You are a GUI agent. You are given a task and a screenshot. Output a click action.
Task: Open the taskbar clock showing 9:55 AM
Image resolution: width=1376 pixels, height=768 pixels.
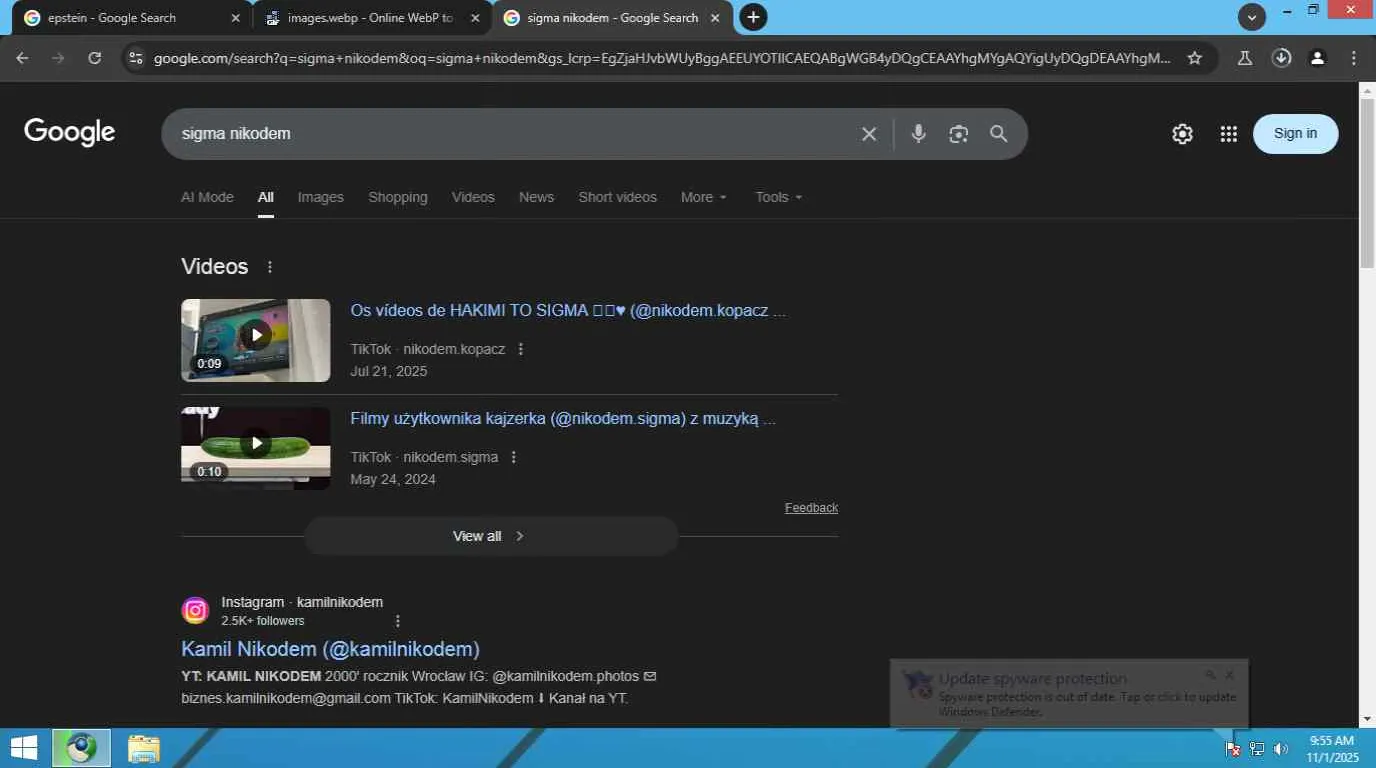click(x=1332, y=749)
